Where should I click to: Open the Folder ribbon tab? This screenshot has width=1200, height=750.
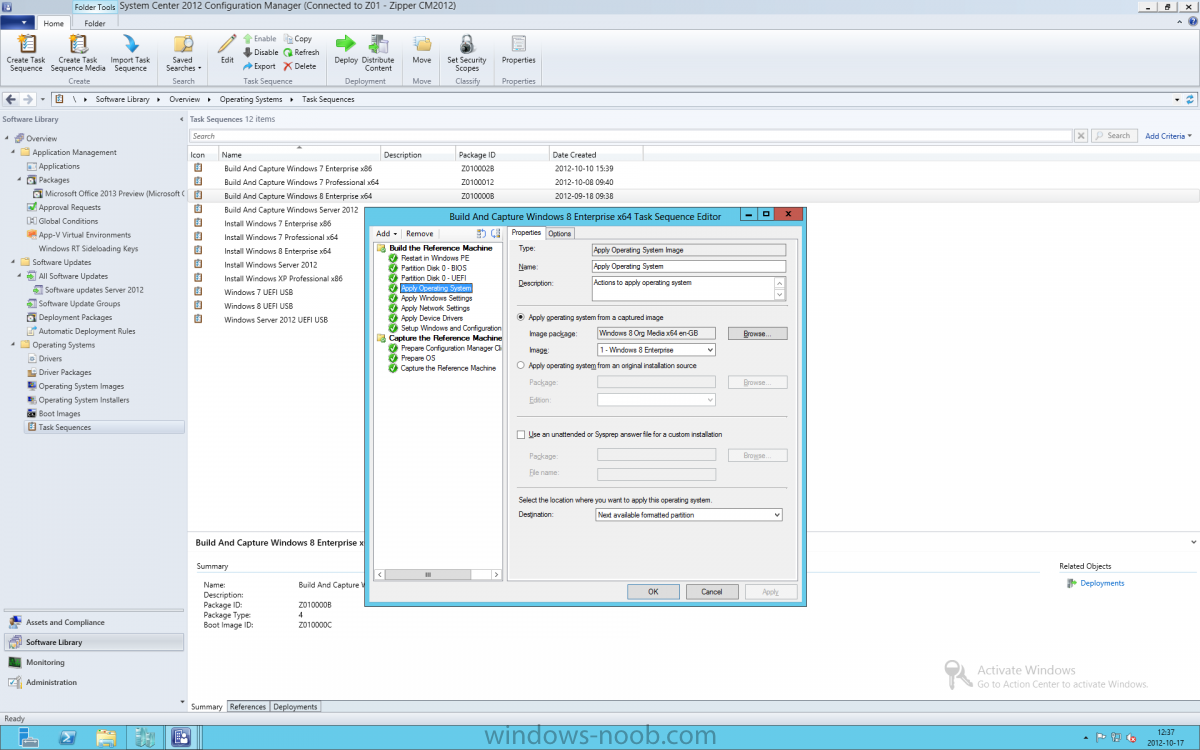click(95, 23)
